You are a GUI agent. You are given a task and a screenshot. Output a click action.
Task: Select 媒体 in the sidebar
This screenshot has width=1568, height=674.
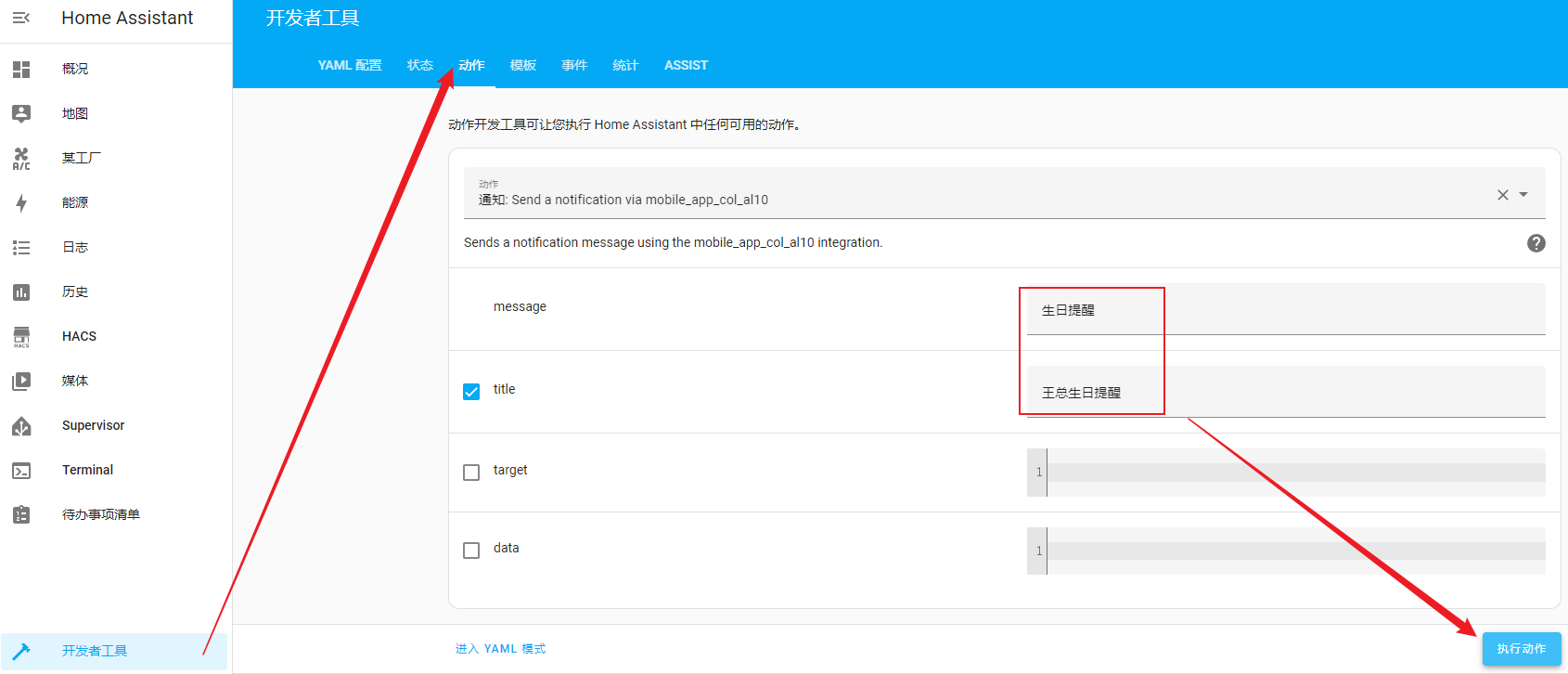tap(75, 381)
